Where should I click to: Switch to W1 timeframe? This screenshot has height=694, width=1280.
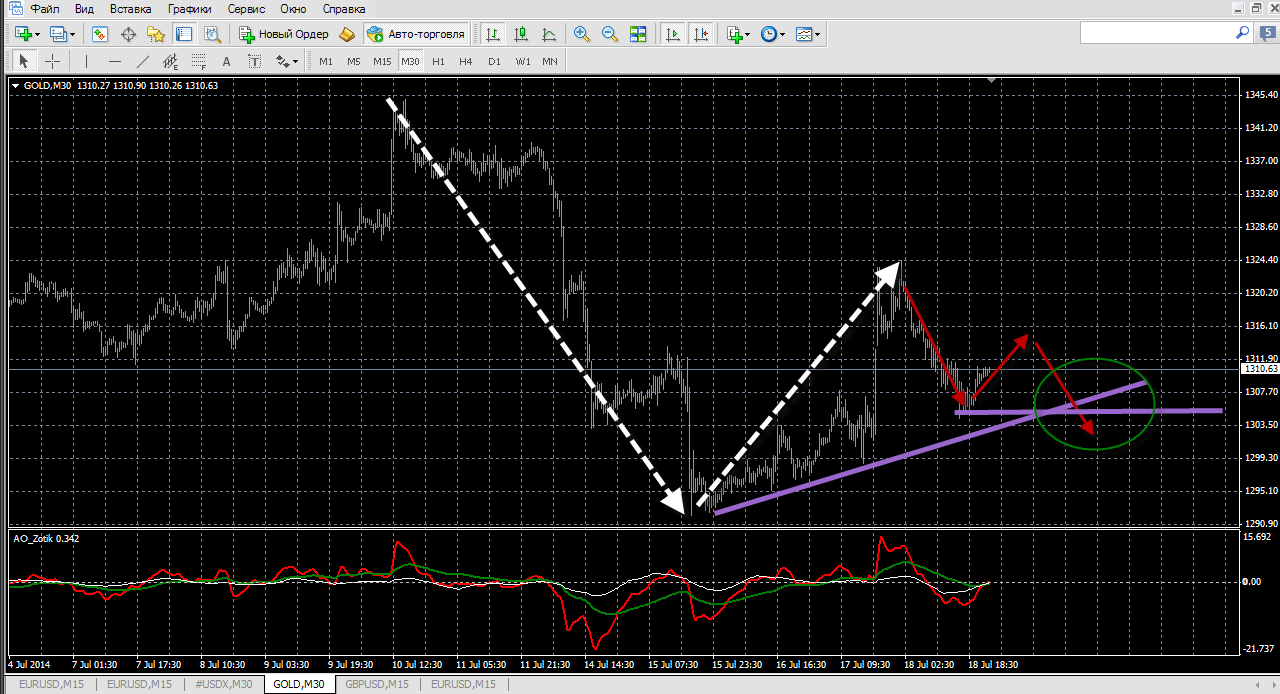522,61
